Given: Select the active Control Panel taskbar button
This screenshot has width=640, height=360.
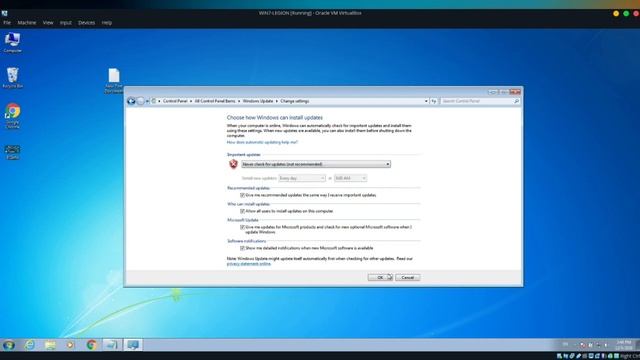Looking at the screenshot, I should tap(133, 345).
